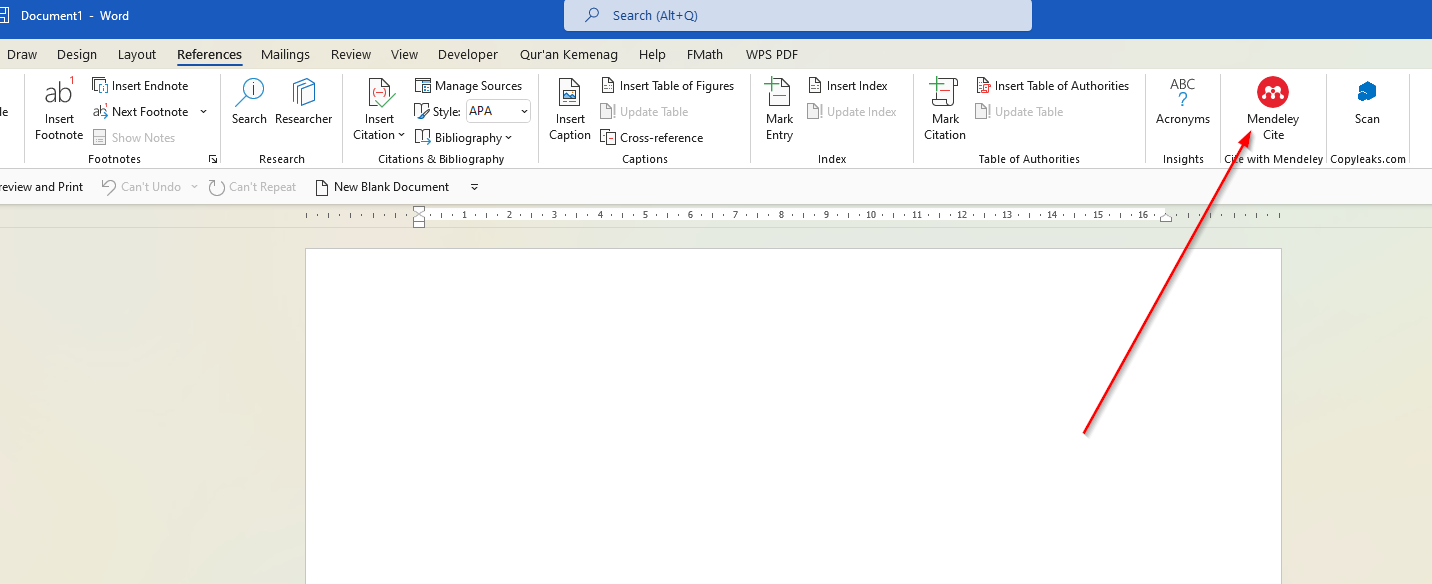The height and width of the screenshot is (584, 1432).
Task: Click the Search Alt+Q box
Action: pyautogui.click(x=797, y=15)
